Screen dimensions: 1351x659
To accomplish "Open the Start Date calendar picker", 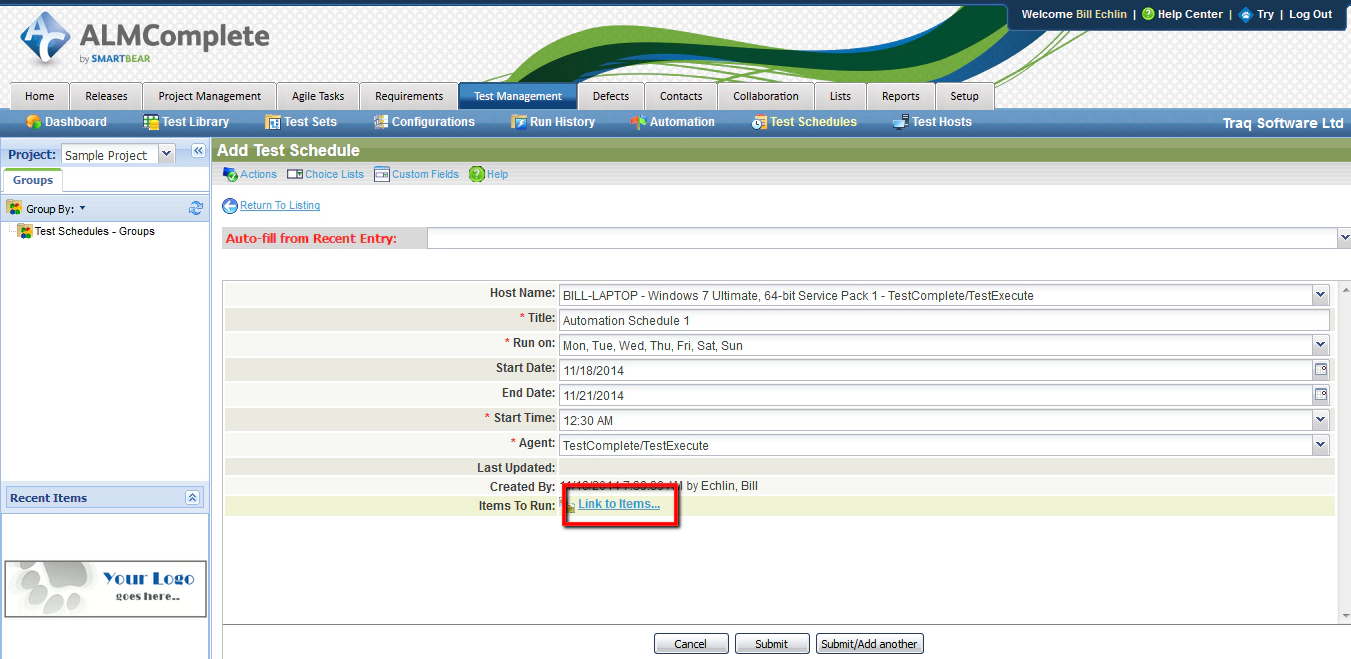I will tap(1321, 369).
